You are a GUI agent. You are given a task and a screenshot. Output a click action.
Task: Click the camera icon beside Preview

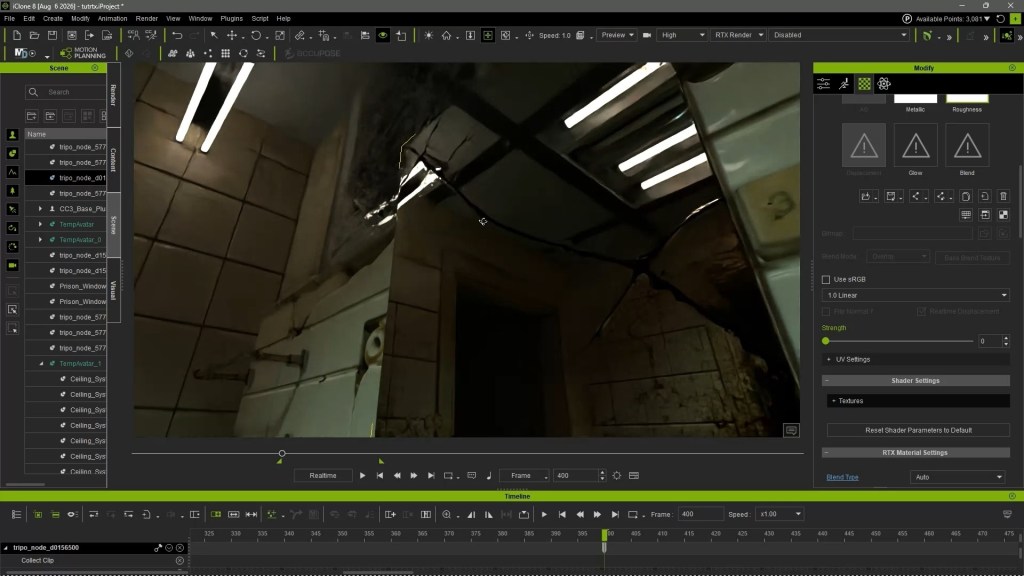(x=647, y=35)
